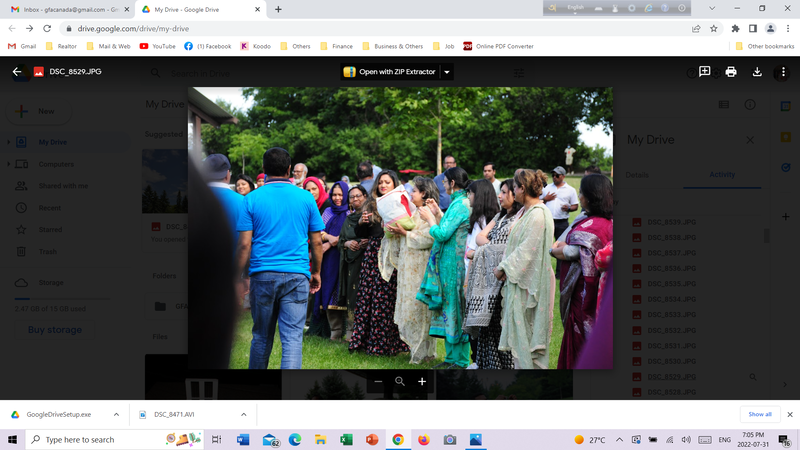Expand DSC_8471.AVI download options
This screenshot has width=800, height=450.
[243, 414]
